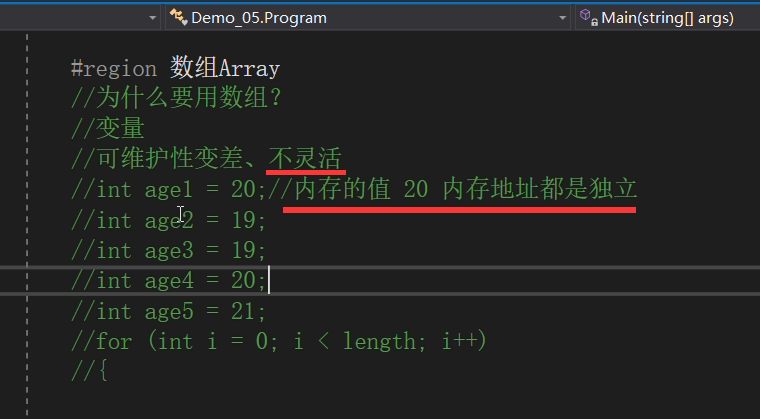Click the commented for loop line
Image resolution: width=760 pixels, height=419 pixels.
279,341
